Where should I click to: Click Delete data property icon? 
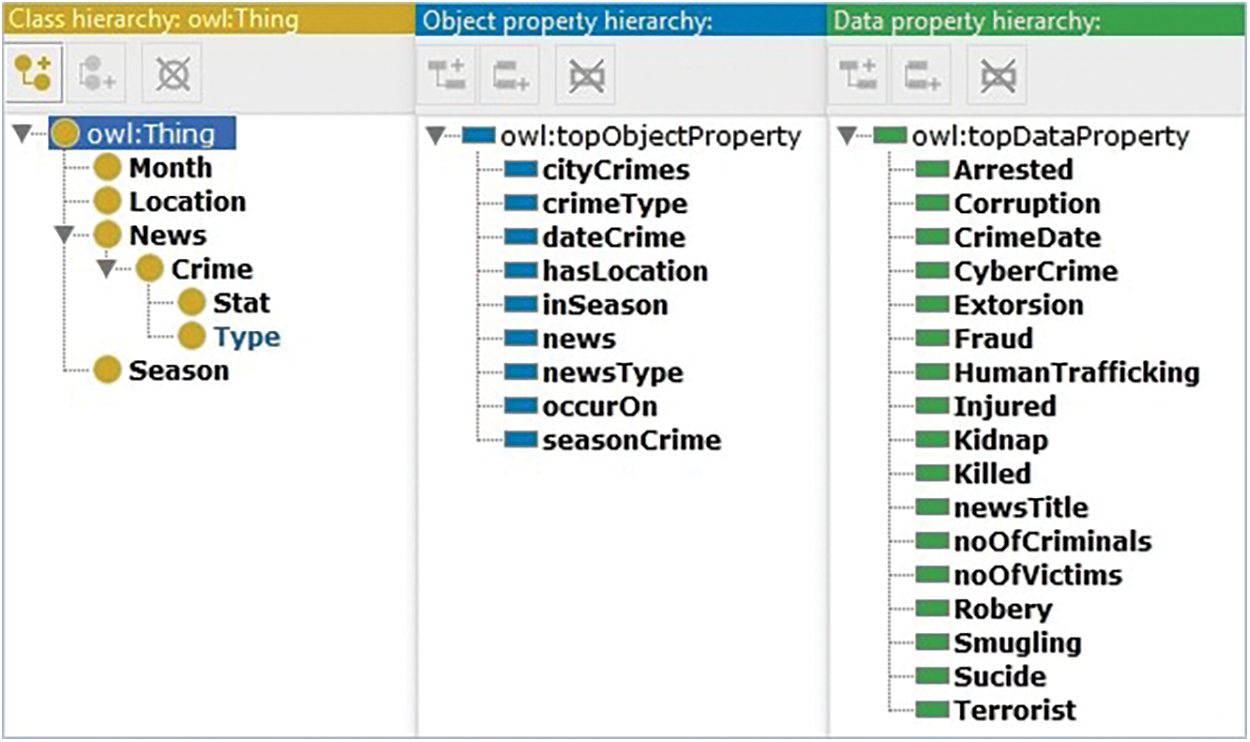[996, 75]
